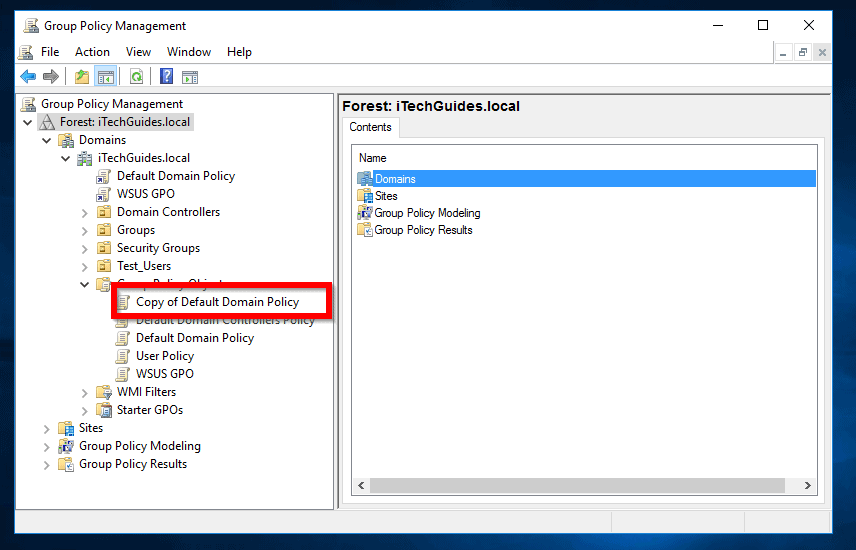Select Copy of Default Domain Policy GPO

[x=217, y=302]
